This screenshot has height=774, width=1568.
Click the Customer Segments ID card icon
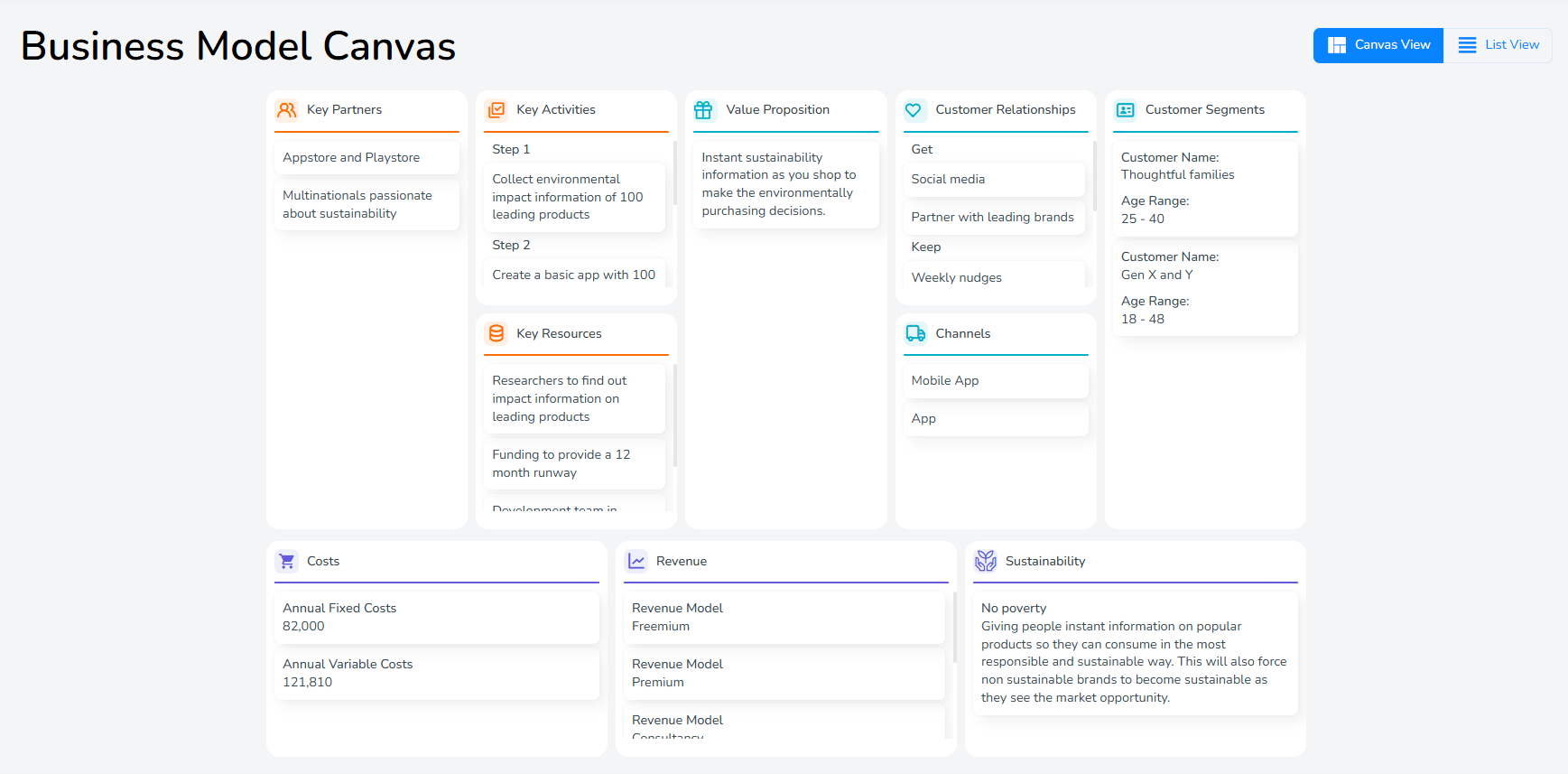[x=1125, y=110]
